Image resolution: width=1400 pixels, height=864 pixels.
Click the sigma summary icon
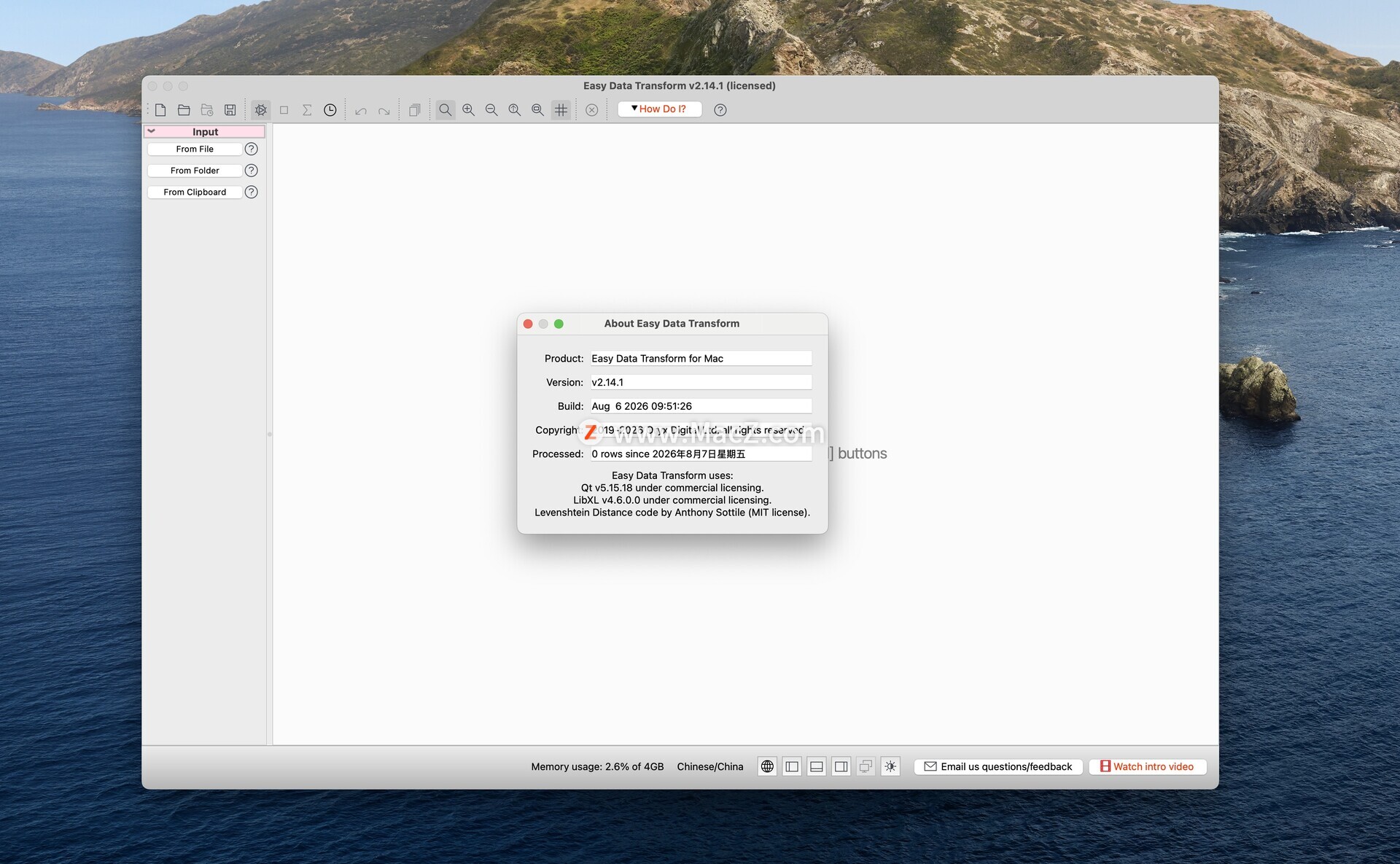click(307, 110)
